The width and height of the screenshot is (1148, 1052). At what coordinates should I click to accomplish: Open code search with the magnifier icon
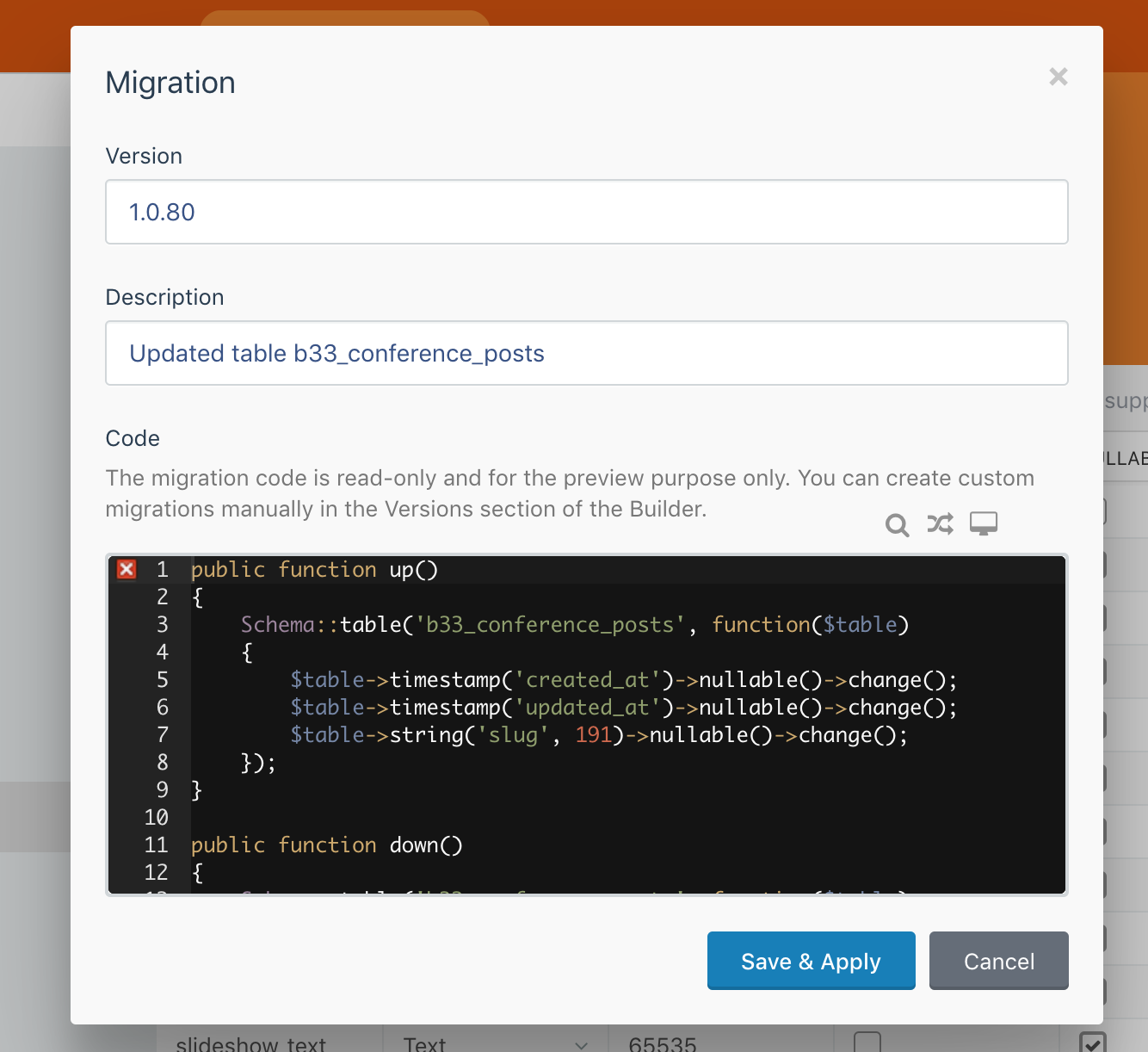click(x=898, y=524)
